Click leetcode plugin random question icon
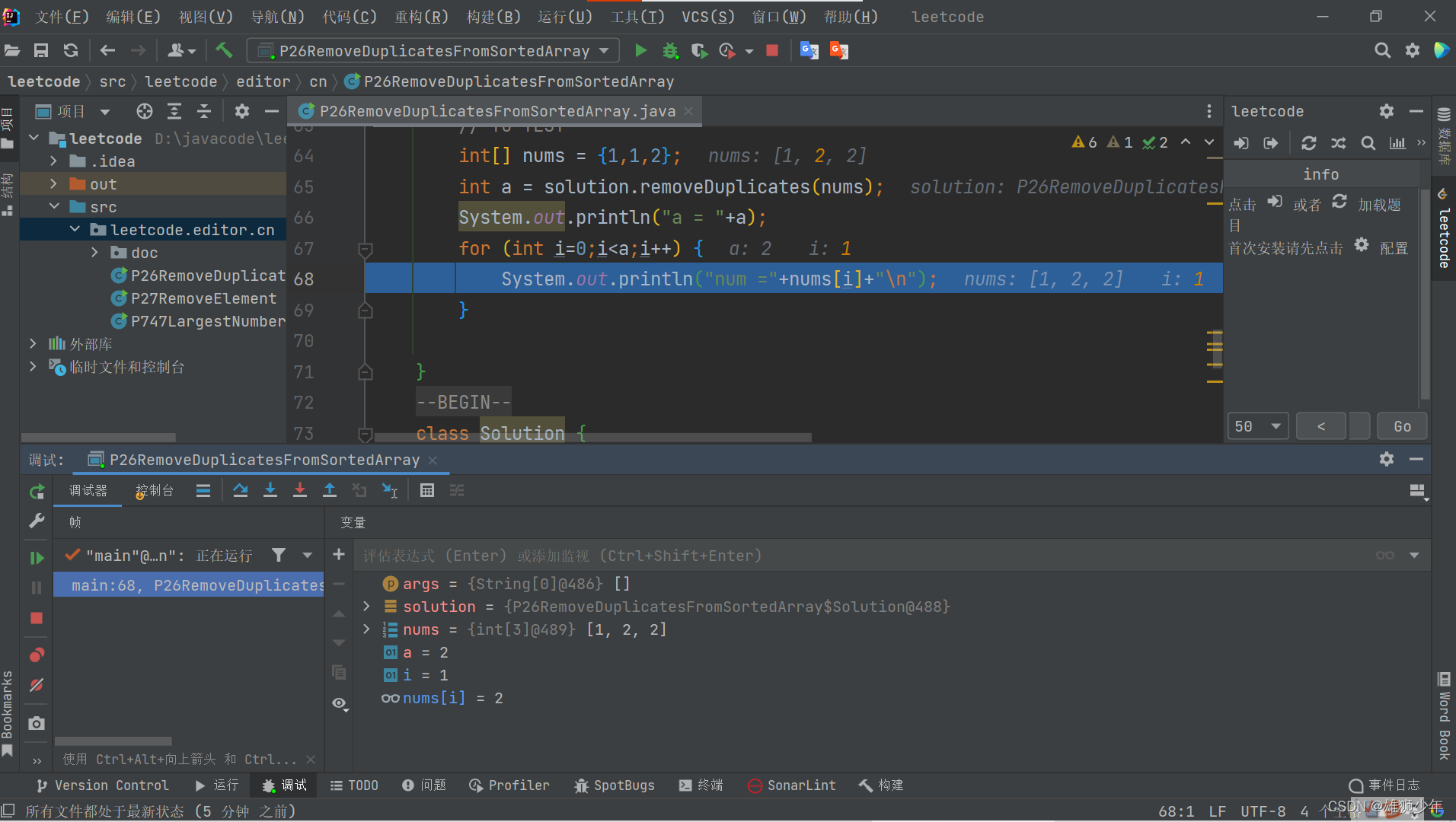This screenshot has width=1456, height=822. (1338, 143)
